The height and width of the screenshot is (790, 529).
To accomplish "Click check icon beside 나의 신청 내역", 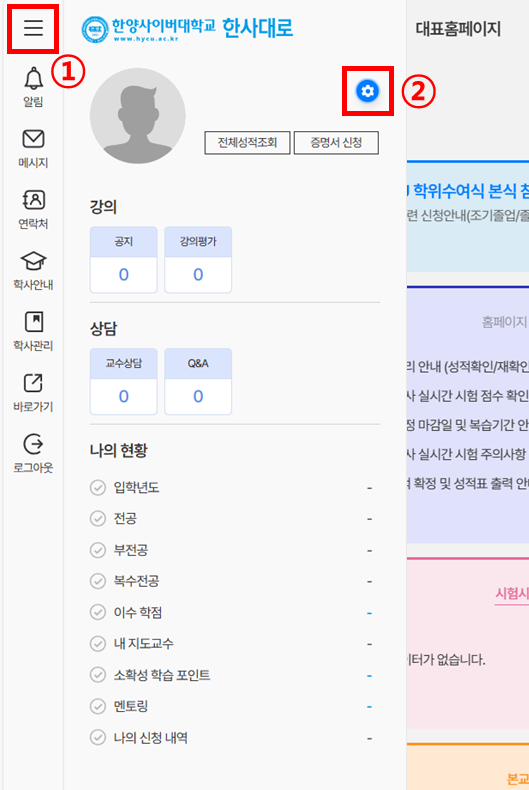I will click(x=98, y=738).
